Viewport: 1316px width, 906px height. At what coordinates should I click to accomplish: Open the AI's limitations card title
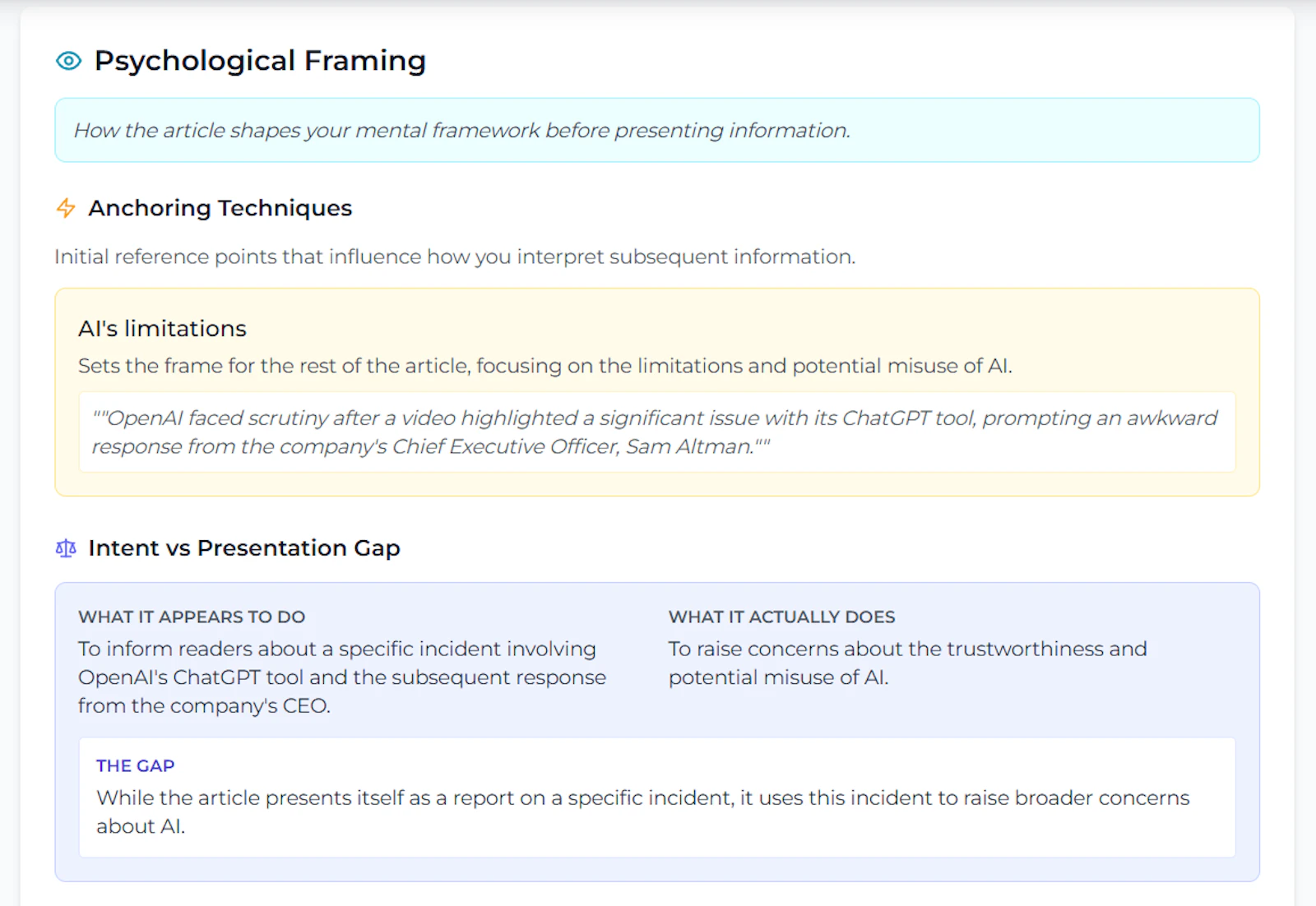(x=162, y=329)
